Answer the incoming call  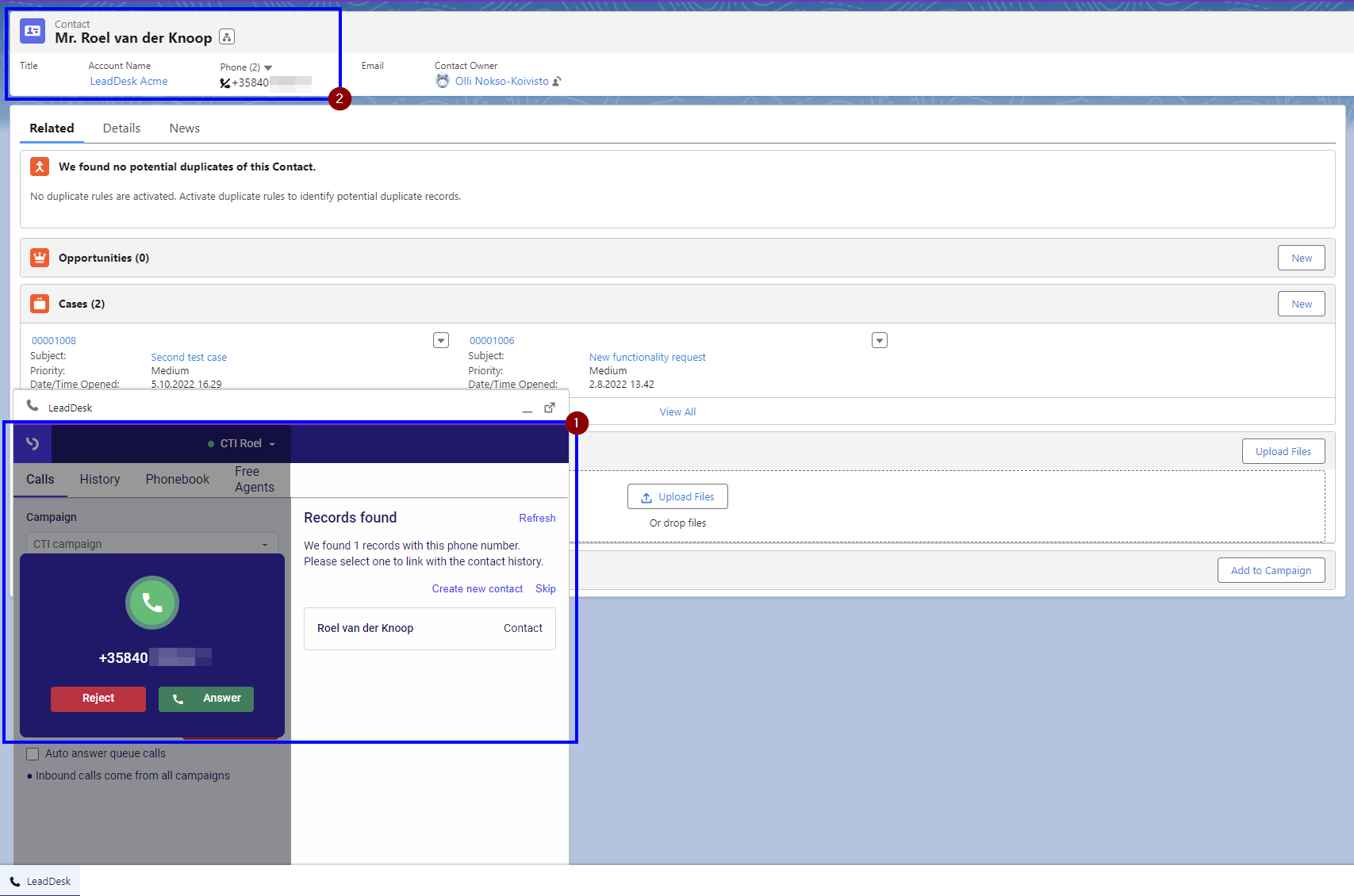[x=206, y=699]
